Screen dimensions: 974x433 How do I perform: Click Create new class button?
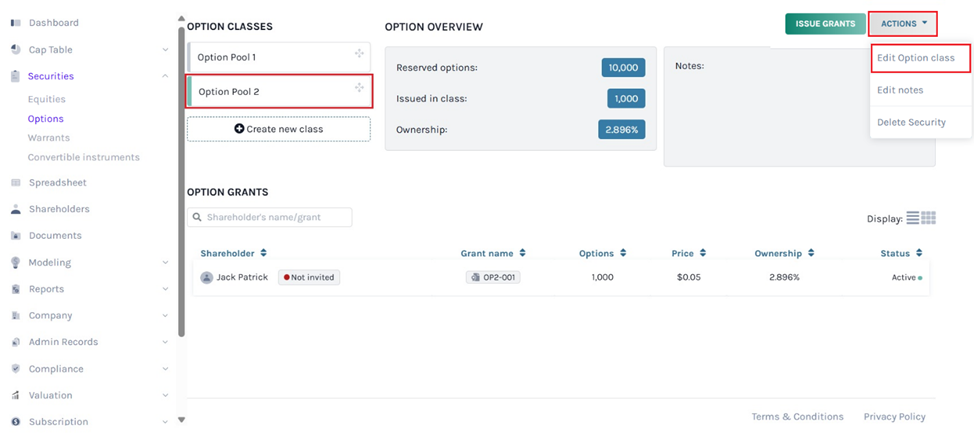278,129
